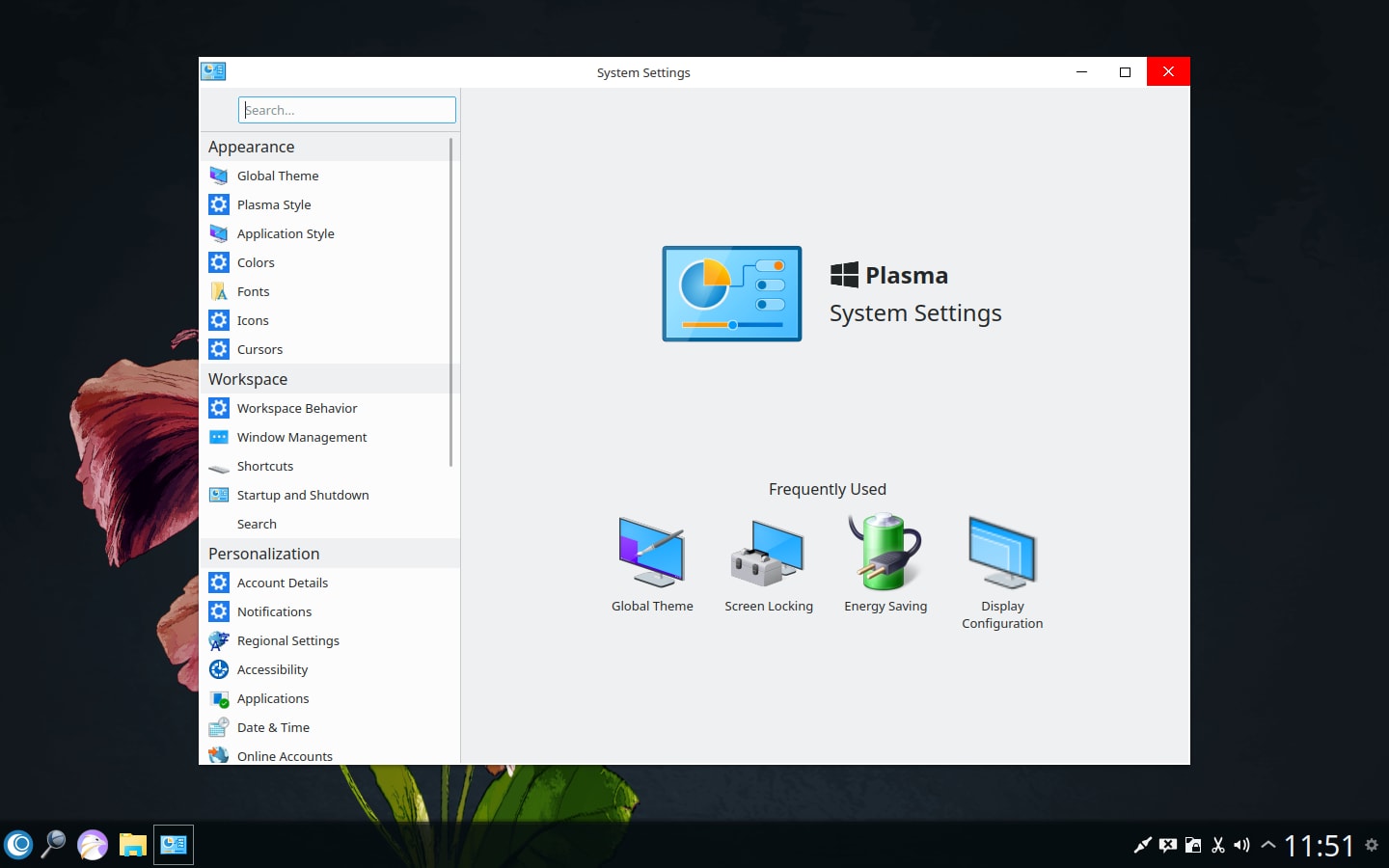Select Plasma Style in sidebar
The width and height of the screenshot is (1389, 868).
[274, 204]
